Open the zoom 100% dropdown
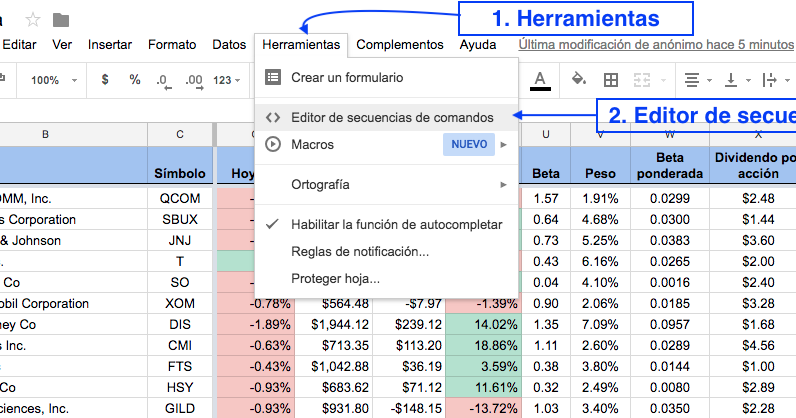Screen dimensions: 796x418 tap(53, 80)
